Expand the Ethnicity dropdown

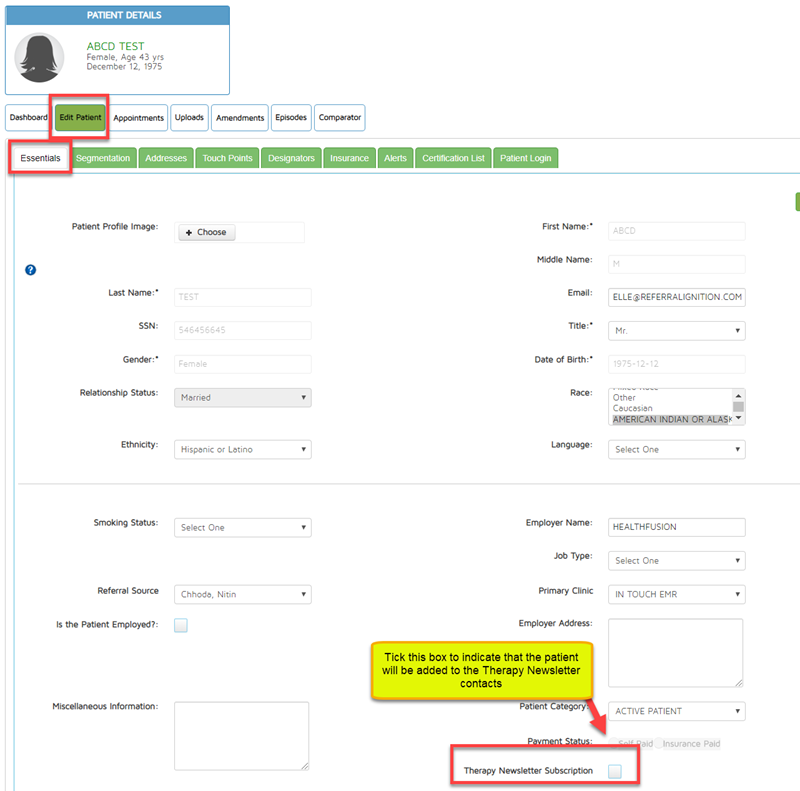tap(242, 450)
